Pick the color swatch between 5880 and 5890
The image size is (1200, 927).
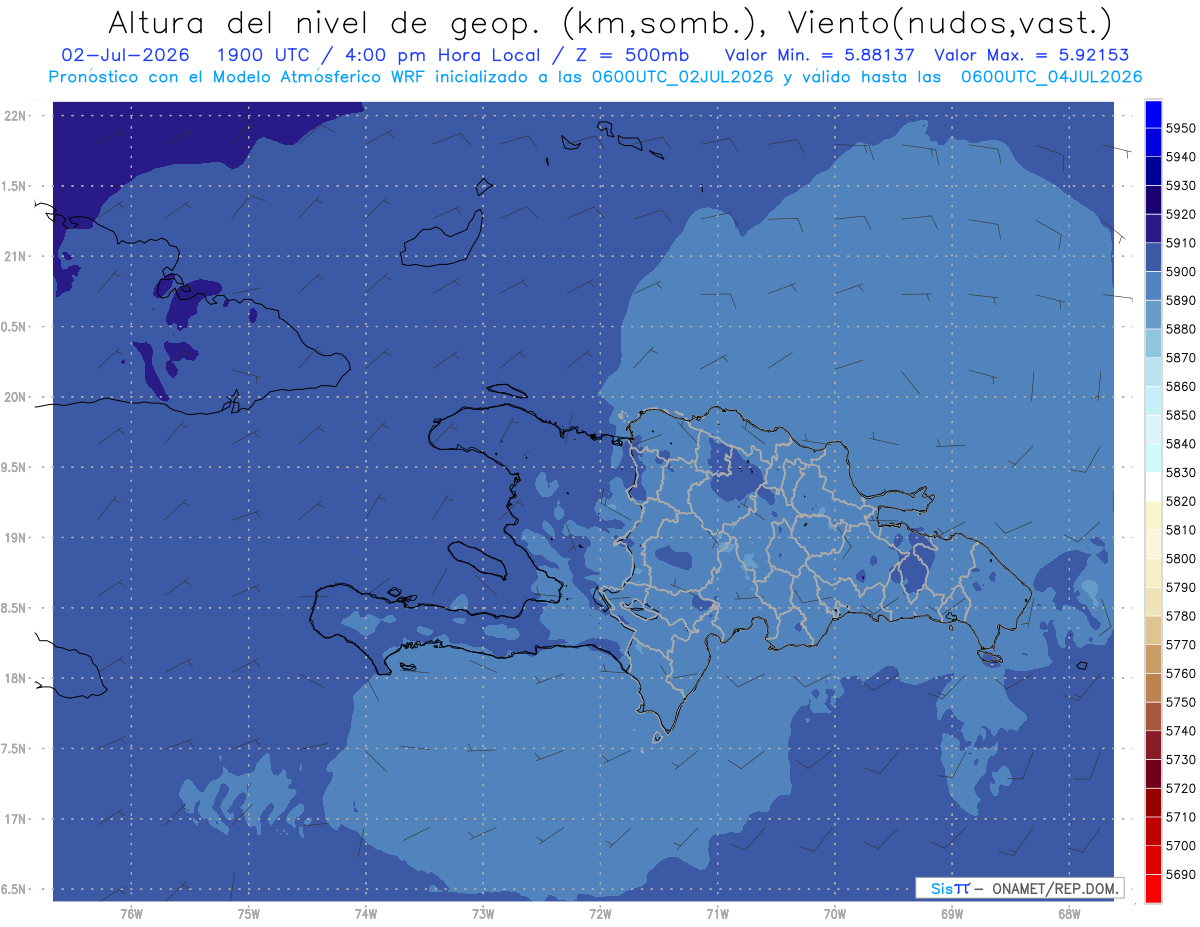coord(1153,315)
